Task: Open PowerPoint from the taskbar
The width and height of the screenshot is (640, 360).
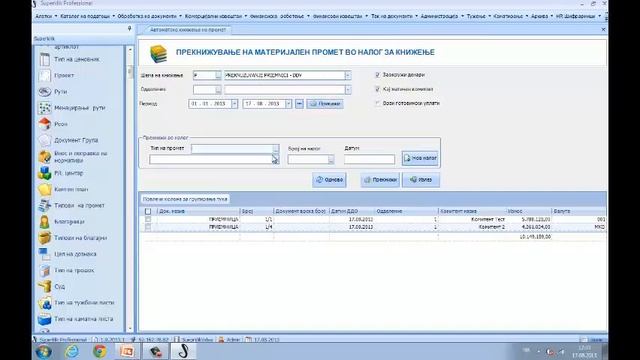Action: pyautogui.click(x=128, y=351)
